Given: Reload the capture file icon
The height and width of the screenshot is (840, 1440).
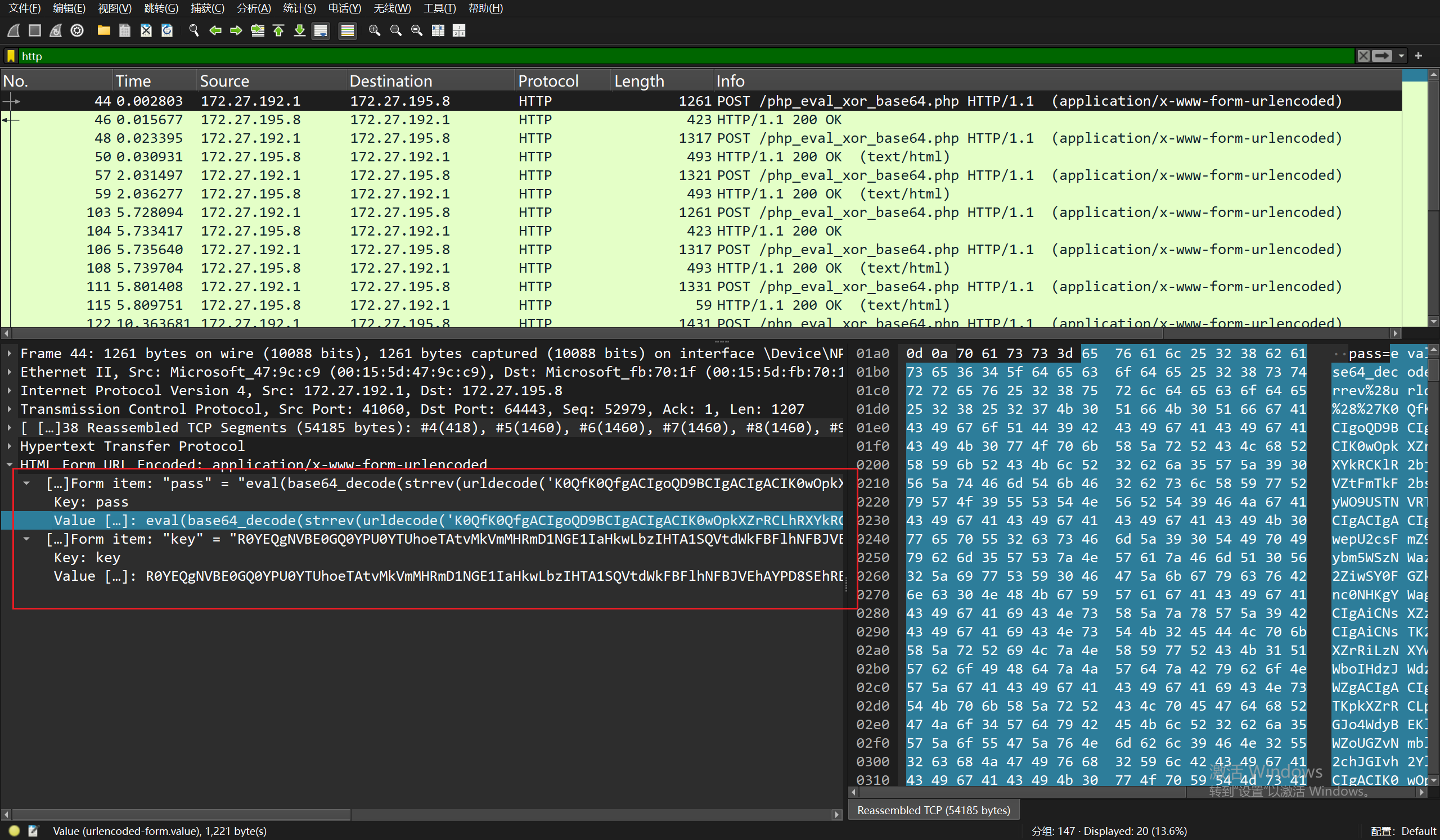Looking at the screenshot, I should [167, 30].
